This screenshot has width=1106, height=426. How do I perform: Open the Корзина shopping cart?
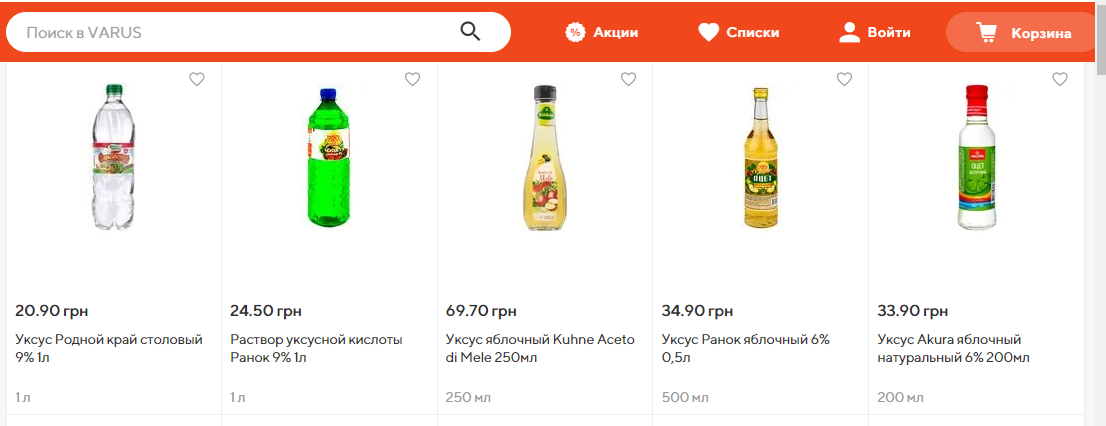click(x=1023, y=33)
